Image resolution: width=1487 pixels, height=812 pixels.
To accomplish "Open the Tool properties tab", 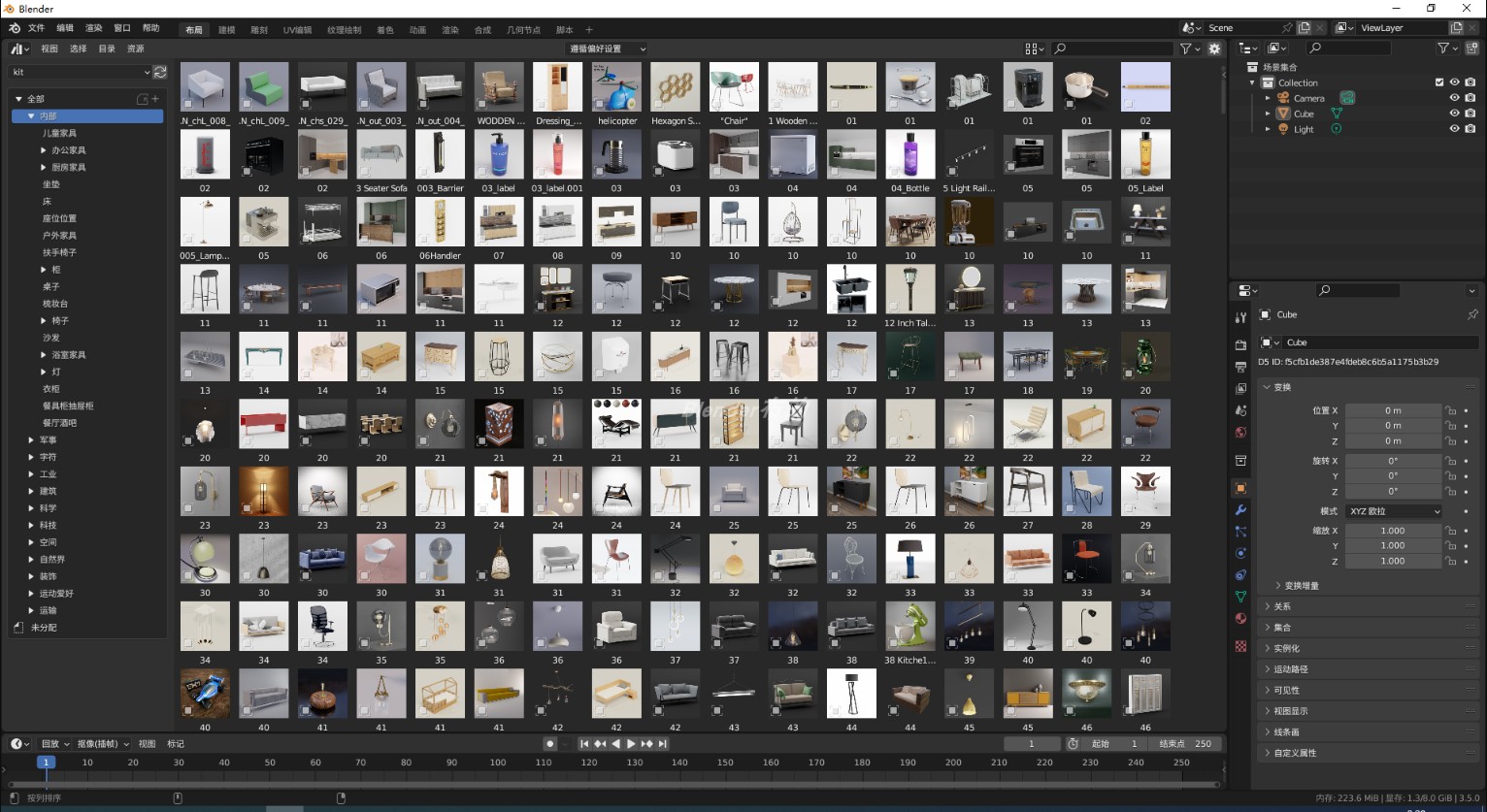I will pyautogui.click(x=1240, y=317).
